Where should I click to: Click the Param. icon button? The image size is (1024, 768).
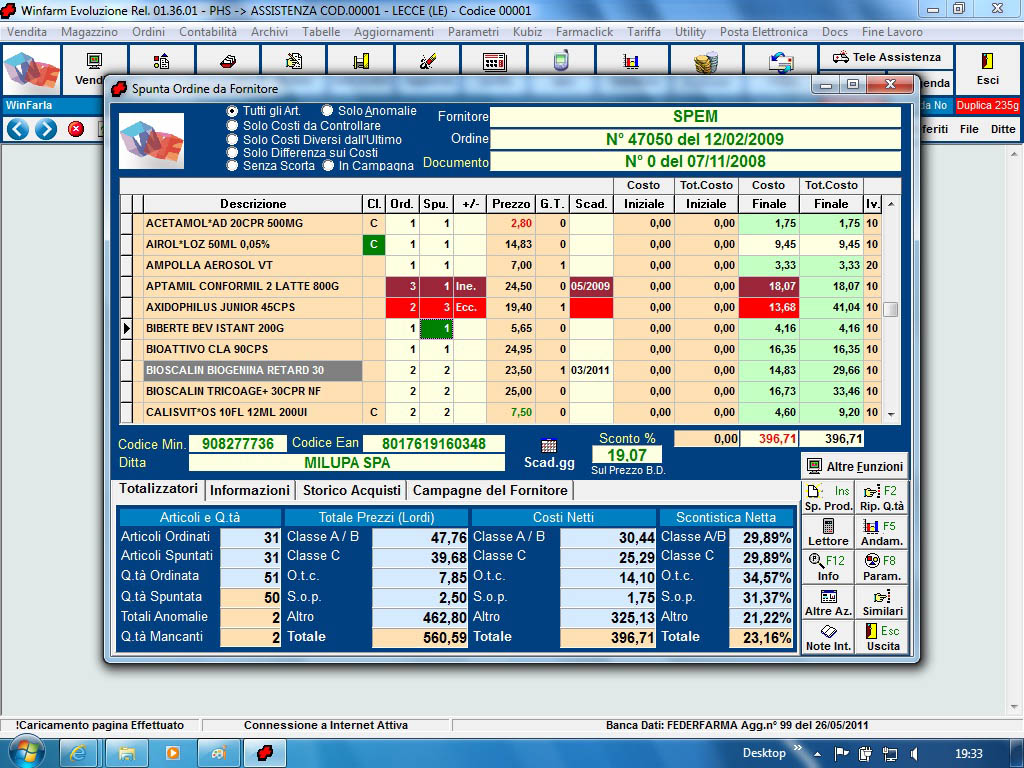click(881, 567)
